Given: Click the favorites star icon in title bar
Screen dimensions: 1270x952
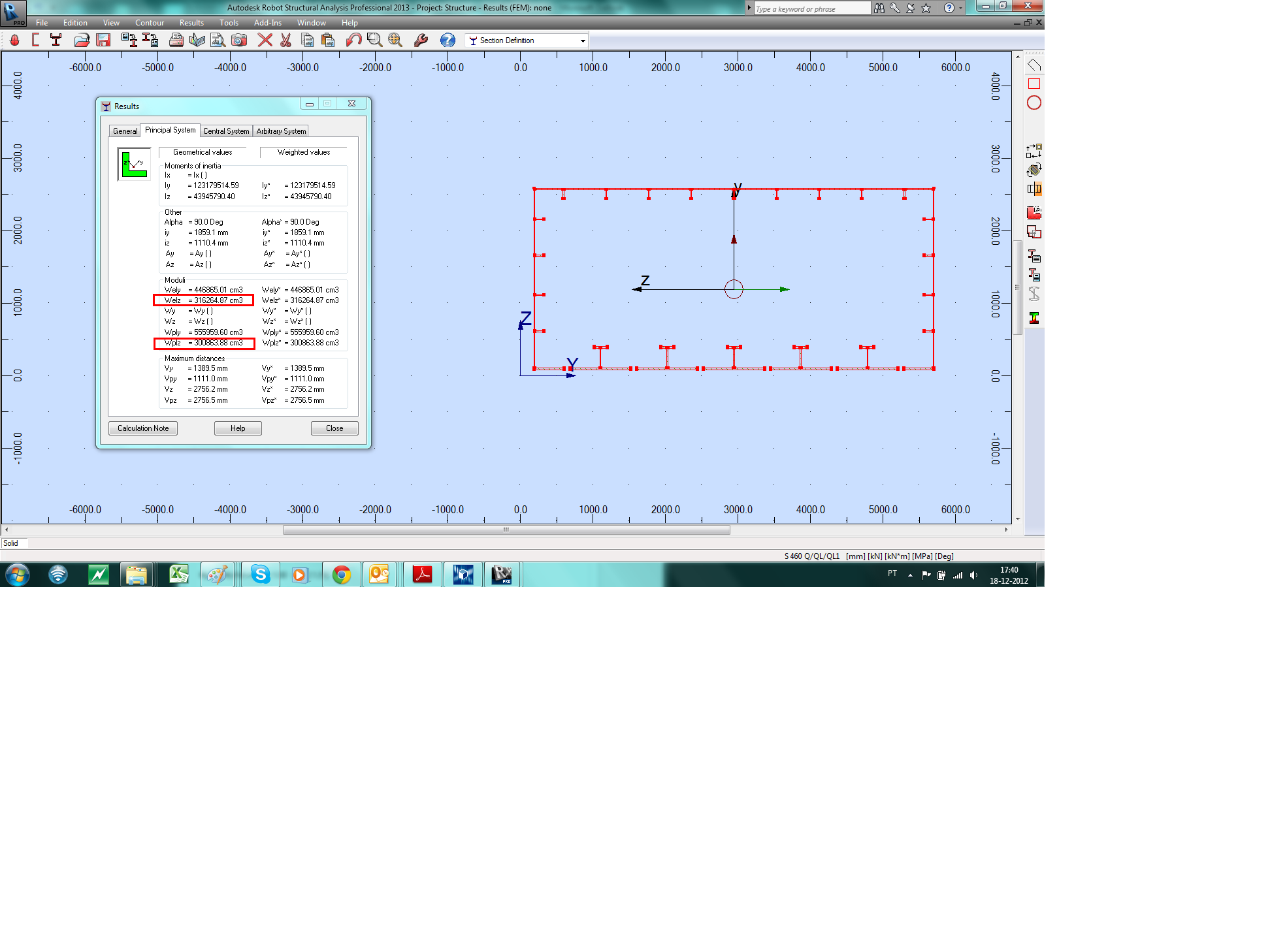Looking at the screenshot, I should tap(926, 8).
